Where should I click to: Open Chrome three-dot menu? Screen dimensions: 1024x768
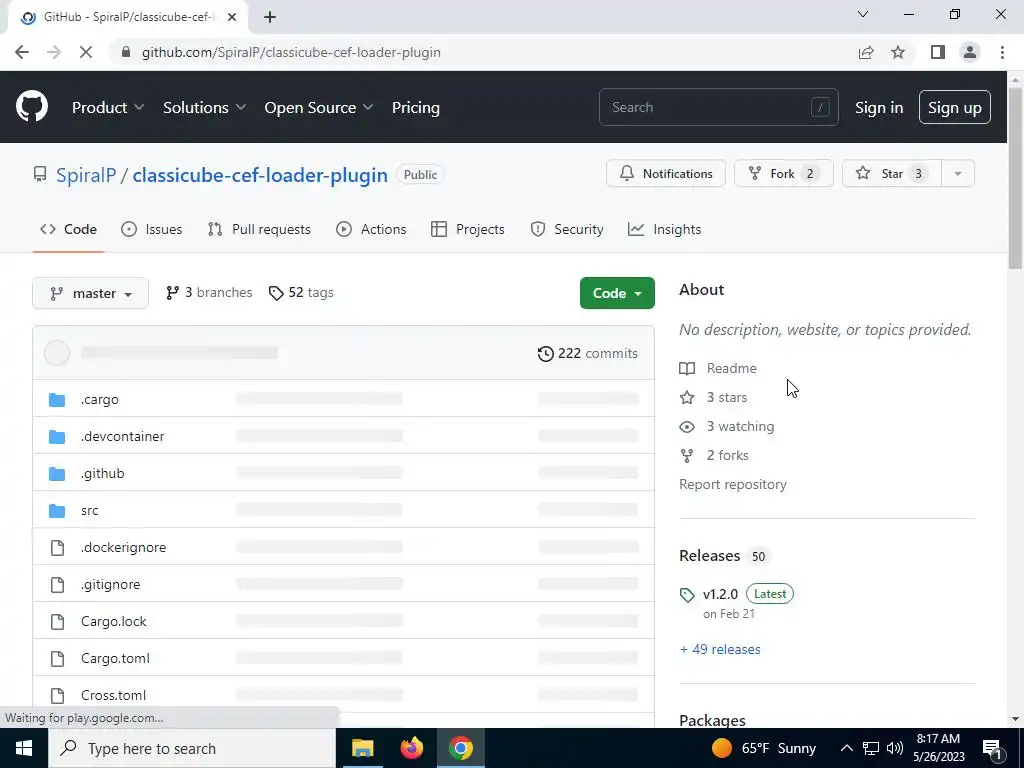click(1002, 52)
